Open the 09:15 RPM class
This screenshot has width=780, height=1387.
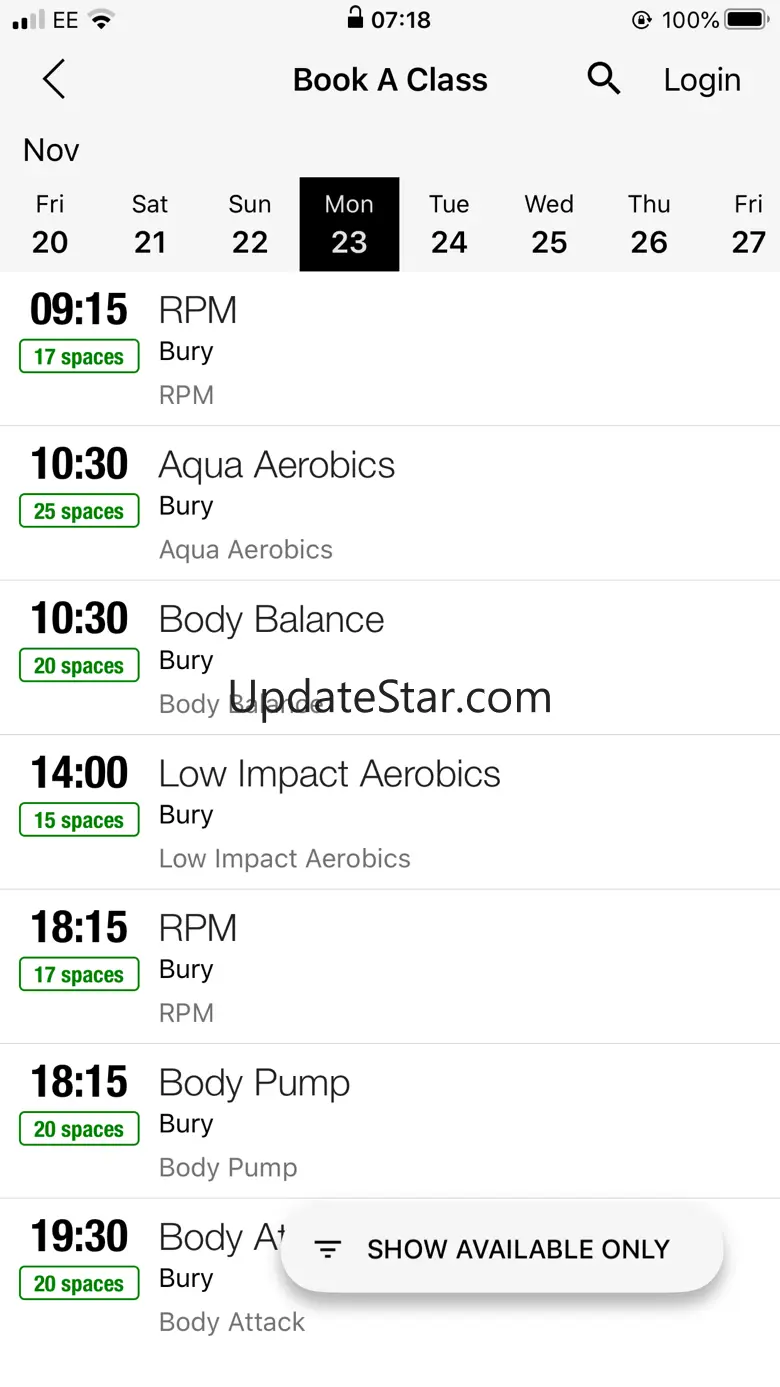pyautogui.click(x=390, y=349)
